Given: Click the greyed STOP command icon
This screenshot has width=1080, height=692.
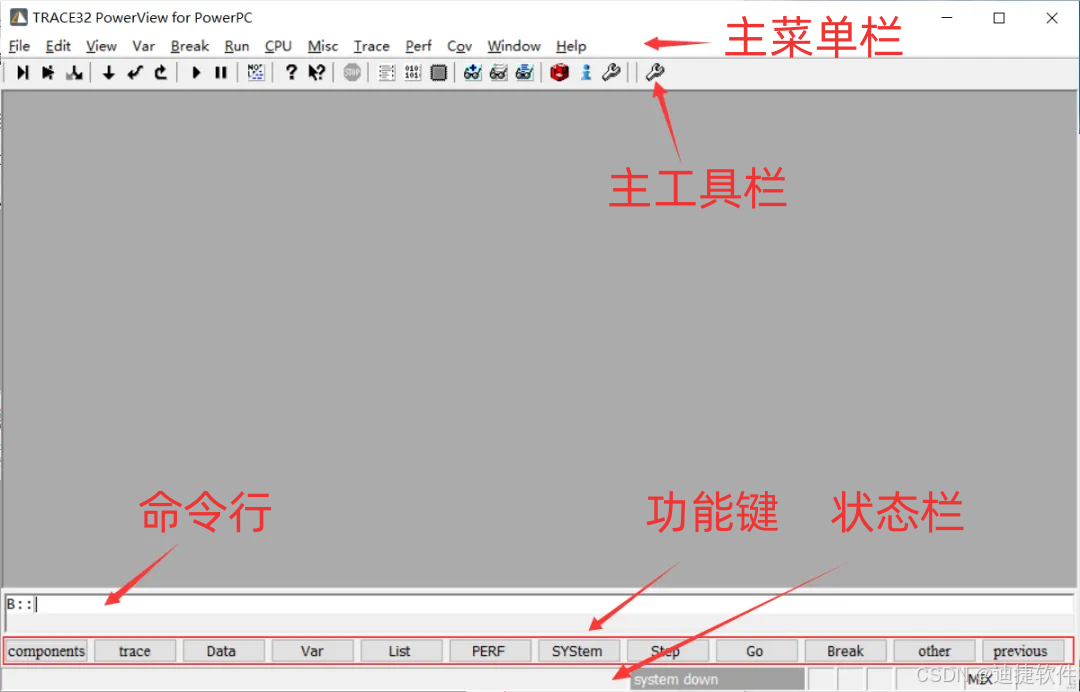Looking at the screenshot, I should coord(352,72).
